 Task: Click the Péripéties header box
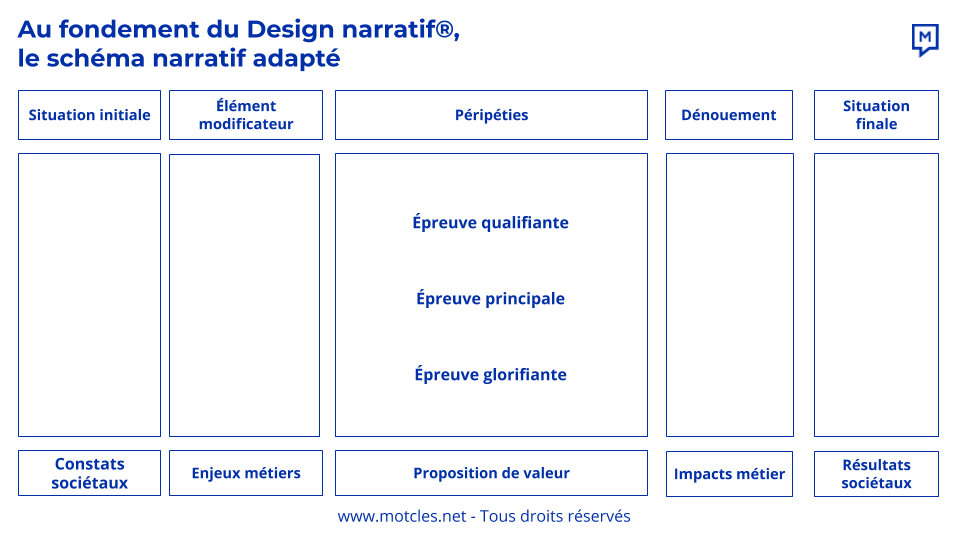click(x=491, y=115)
